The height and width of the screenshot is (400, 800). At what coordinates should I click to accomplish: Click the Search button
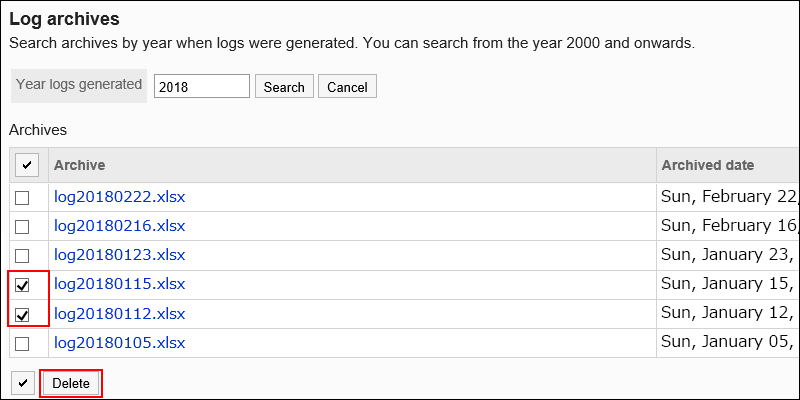tap(284, 87)
